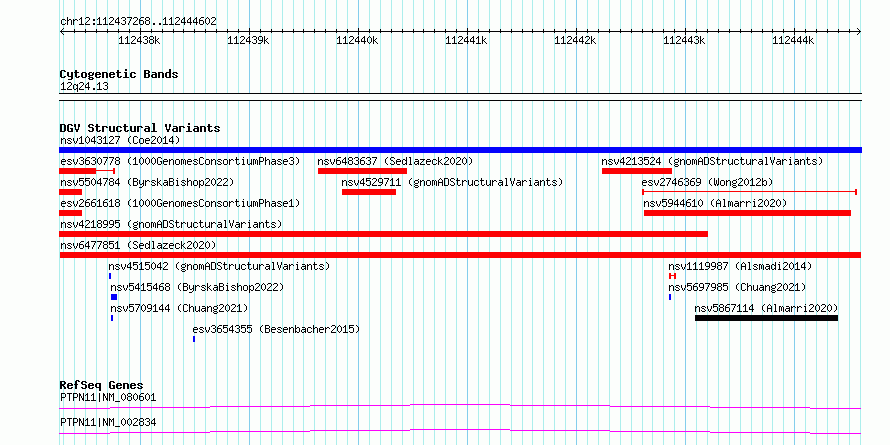Image resolution: width=890 pixels, height=445 pixels.
Task: Click ruler position 112442k
Action: (575, 40)
